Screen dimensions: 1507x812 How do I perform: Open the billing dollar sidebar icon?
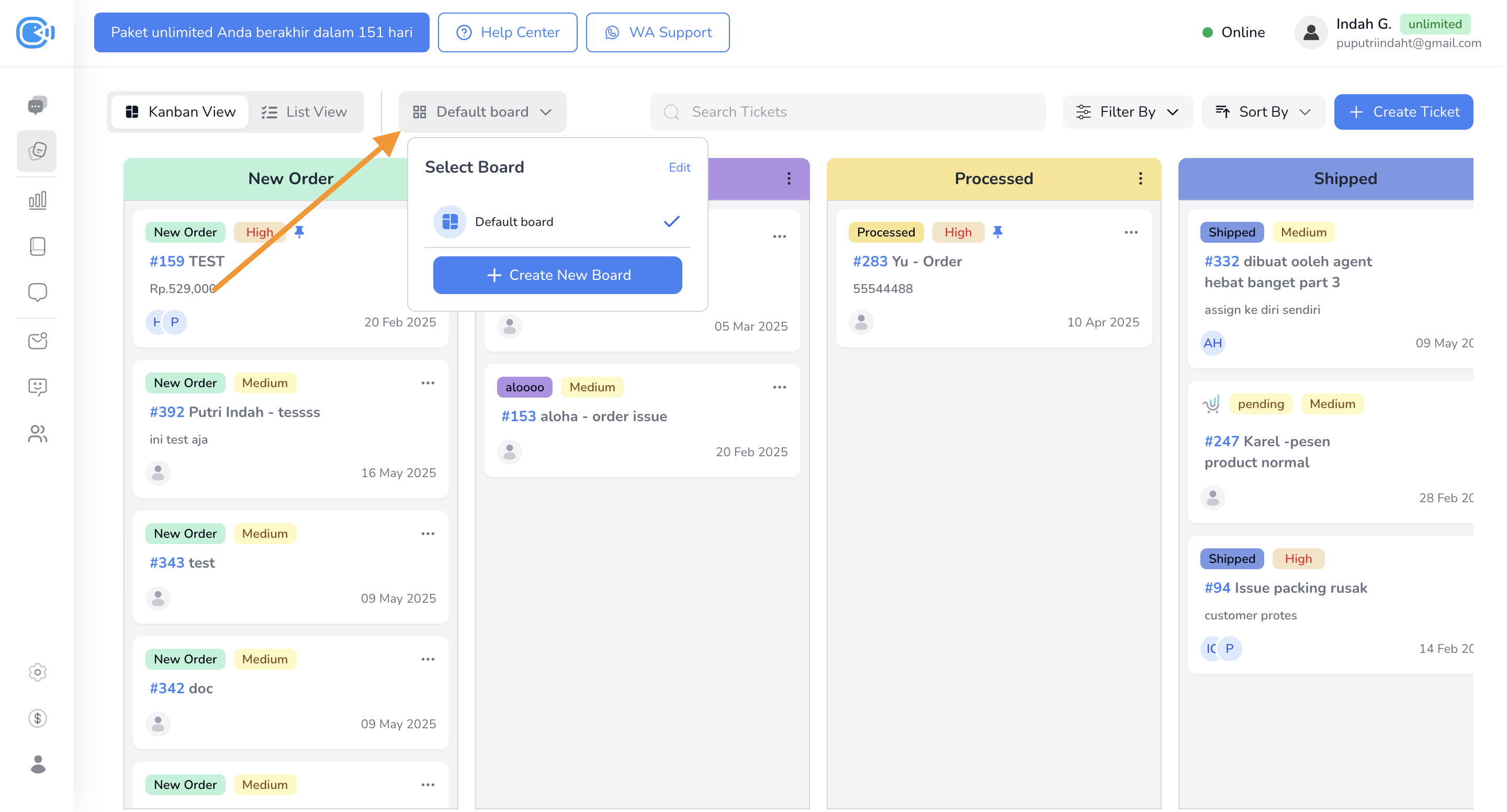pos(37,718)
